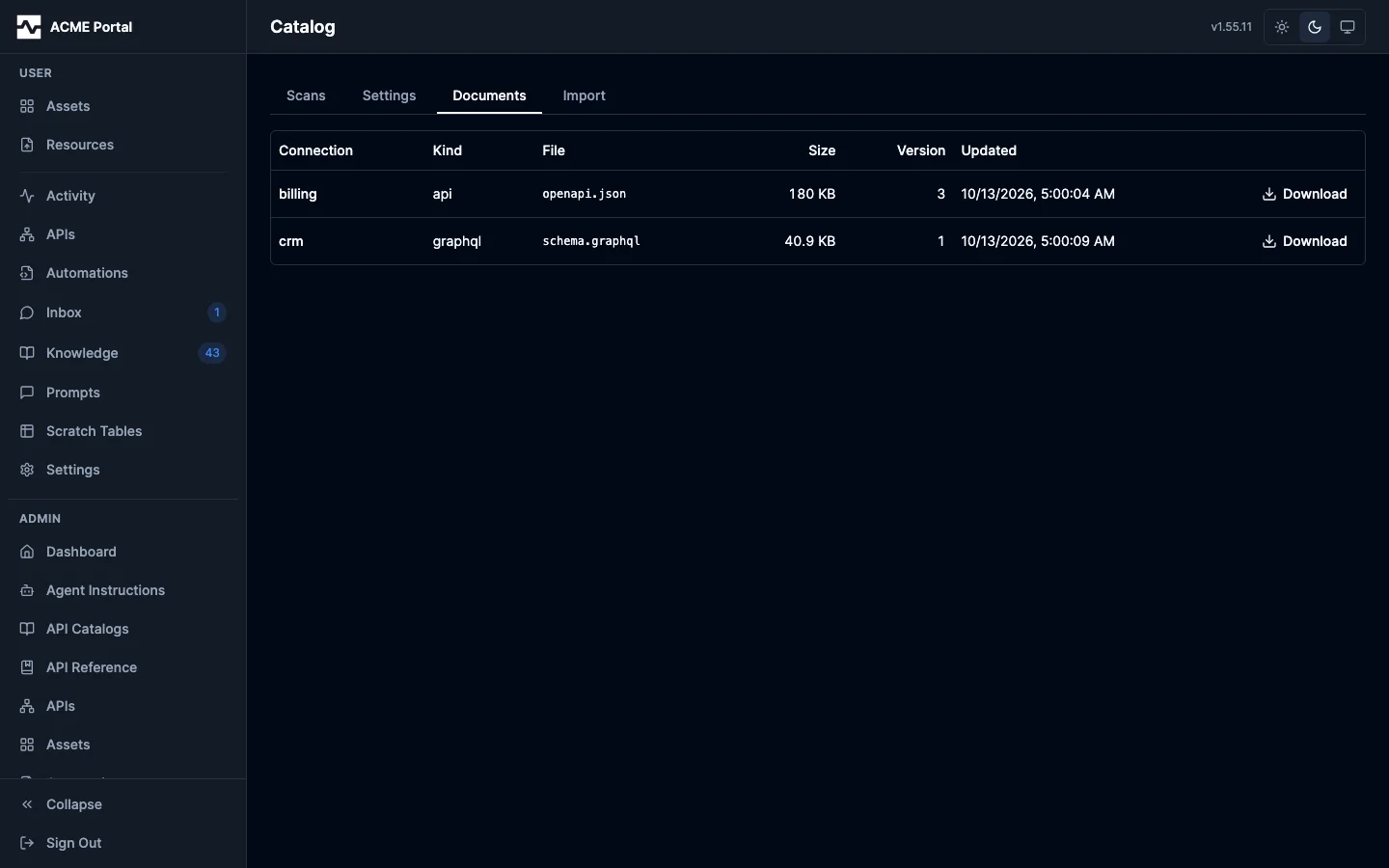1389x868 pixels.
Task: Go to the Import tab
Action: tap(585, 95)
